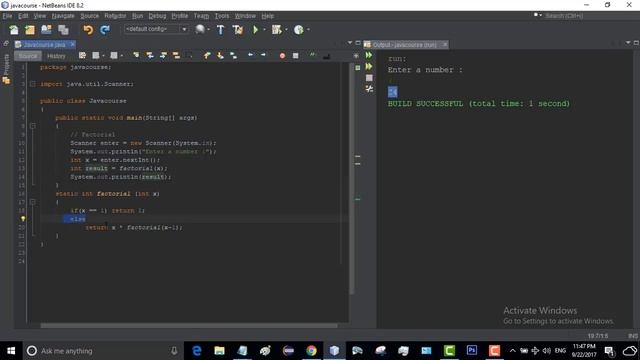Open the default config combo box

click(x=156, y=29)
